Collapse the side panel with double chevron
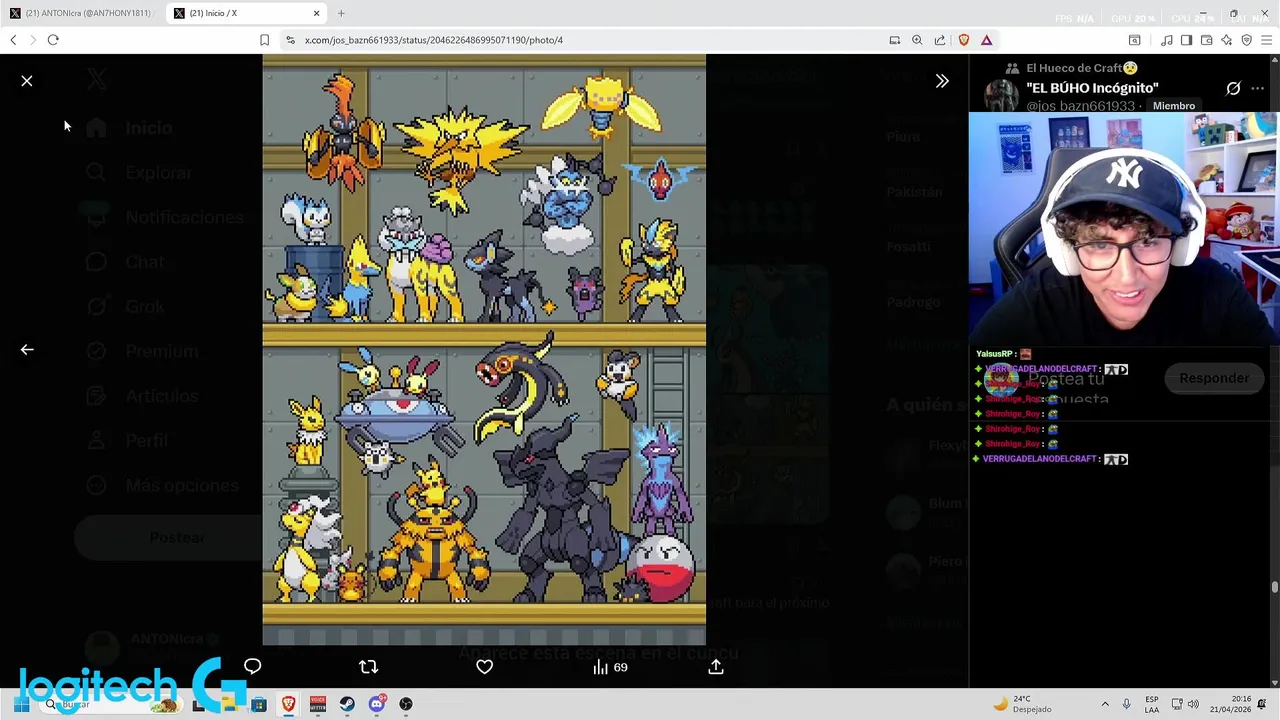 coord(942,81)
